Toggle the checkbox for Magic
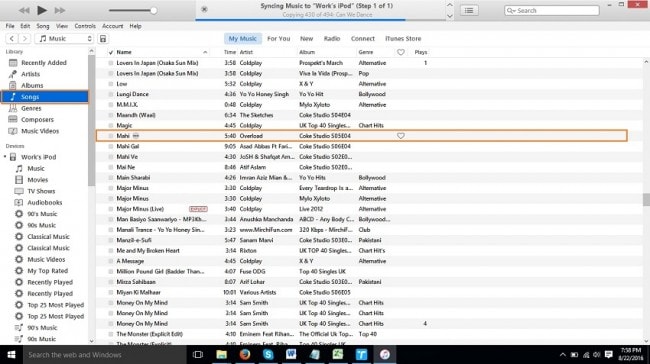This screenshot has width=650, height=364. [111, 125]
